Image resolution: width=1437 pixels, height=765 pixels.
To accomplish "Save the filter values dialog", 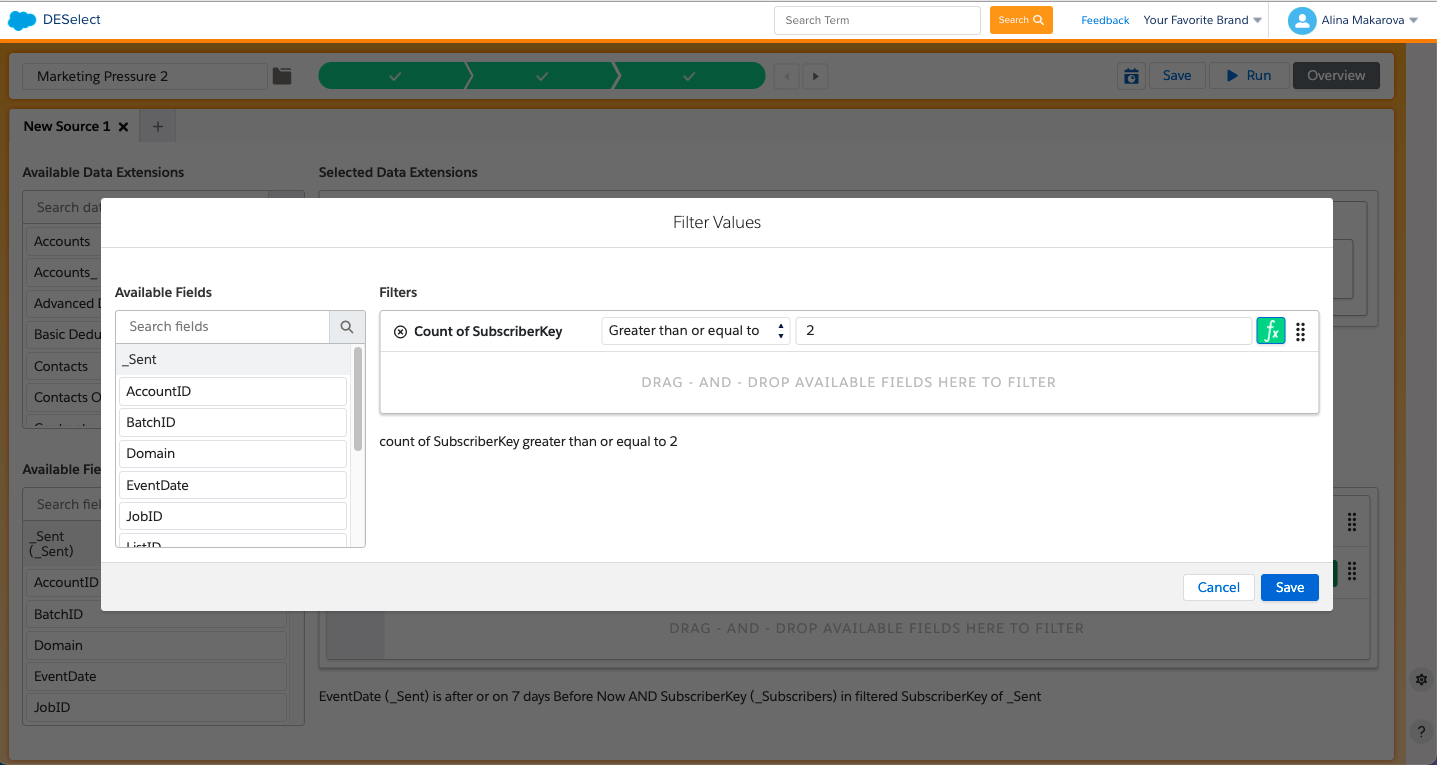I will point(1289,587).
